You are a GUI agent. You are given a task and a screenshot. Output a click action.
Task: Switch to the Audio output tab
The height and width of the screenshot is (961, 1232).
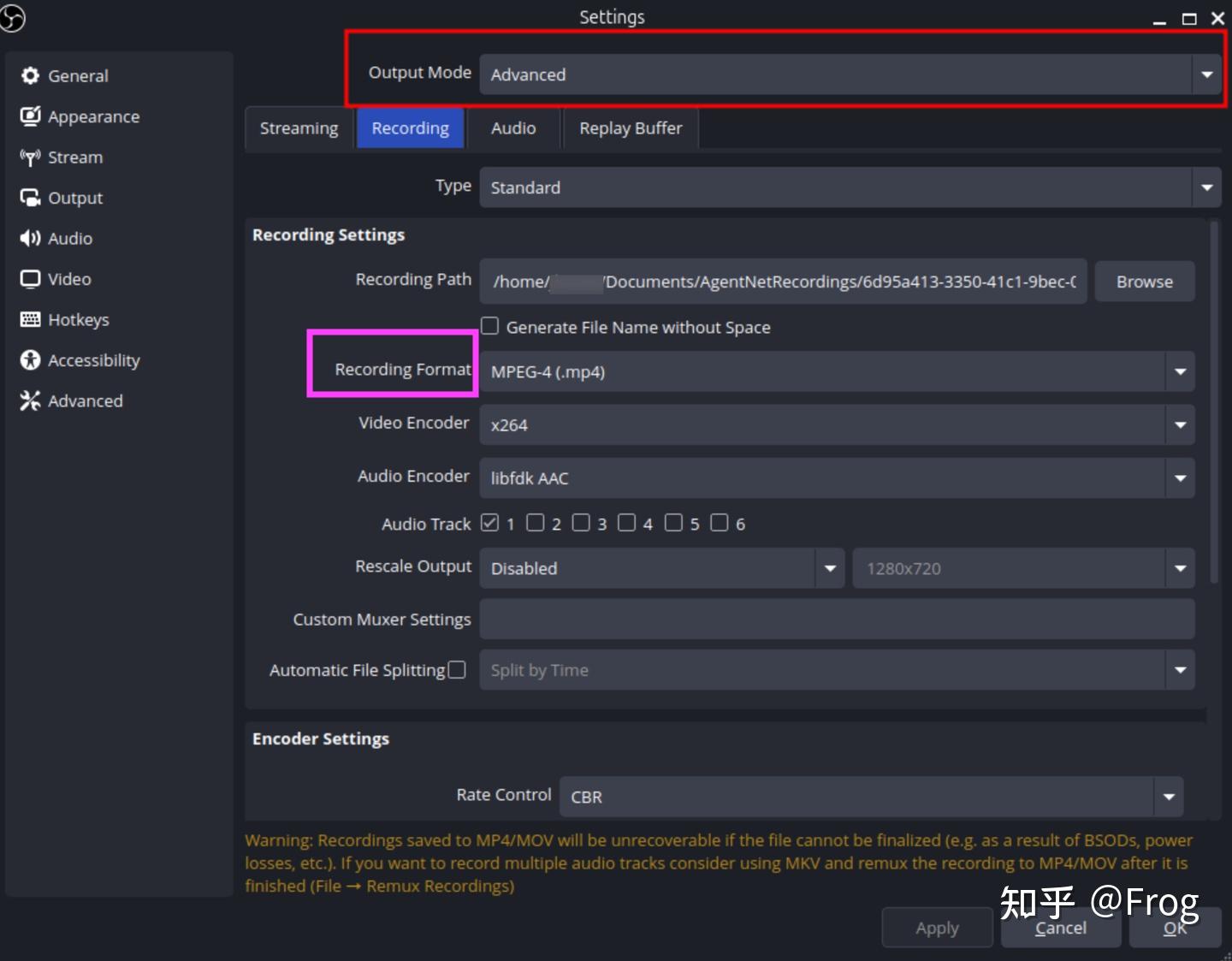tap(513, 128)
